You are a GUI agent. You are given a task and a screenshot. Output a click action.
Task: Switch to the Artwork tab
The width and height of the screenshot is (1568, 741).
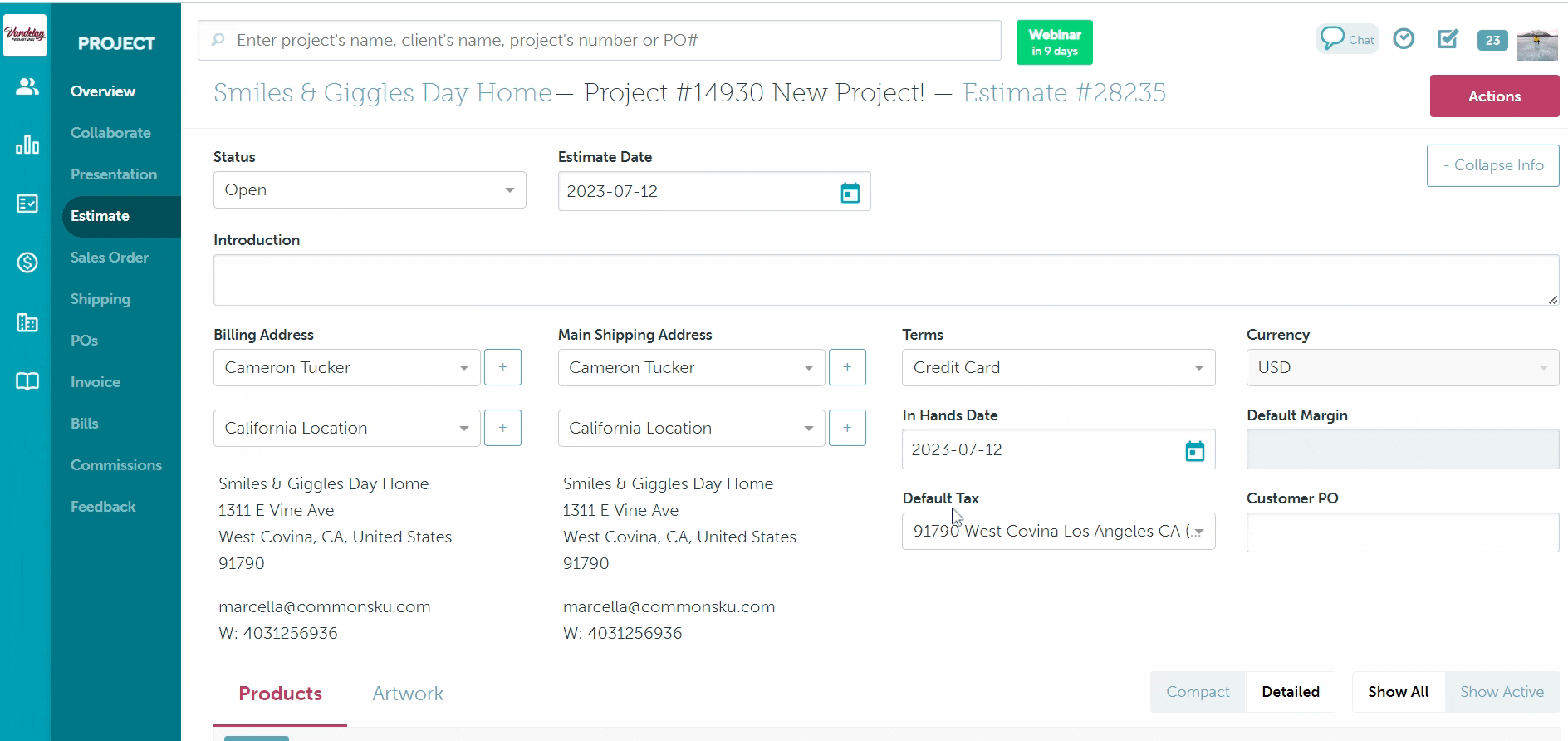(x=408, y=694)
